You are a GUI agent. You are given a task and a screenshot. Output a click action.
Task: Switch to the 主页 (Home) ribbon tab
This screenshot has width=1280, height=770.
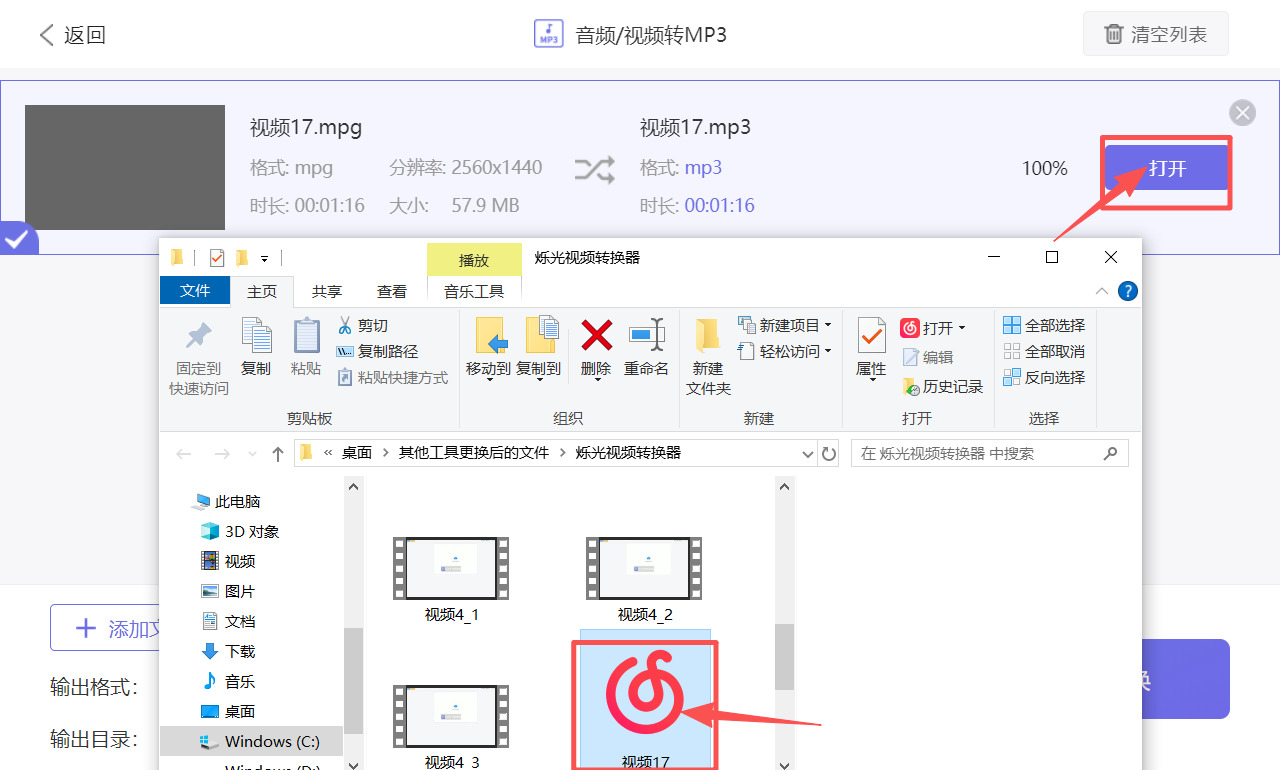pos(263,290)
